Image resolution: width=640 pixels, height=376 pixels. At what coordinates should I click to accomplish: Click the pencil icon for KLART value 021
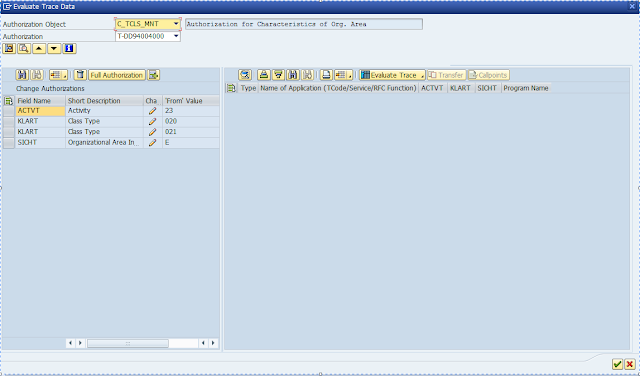point(152,132)
